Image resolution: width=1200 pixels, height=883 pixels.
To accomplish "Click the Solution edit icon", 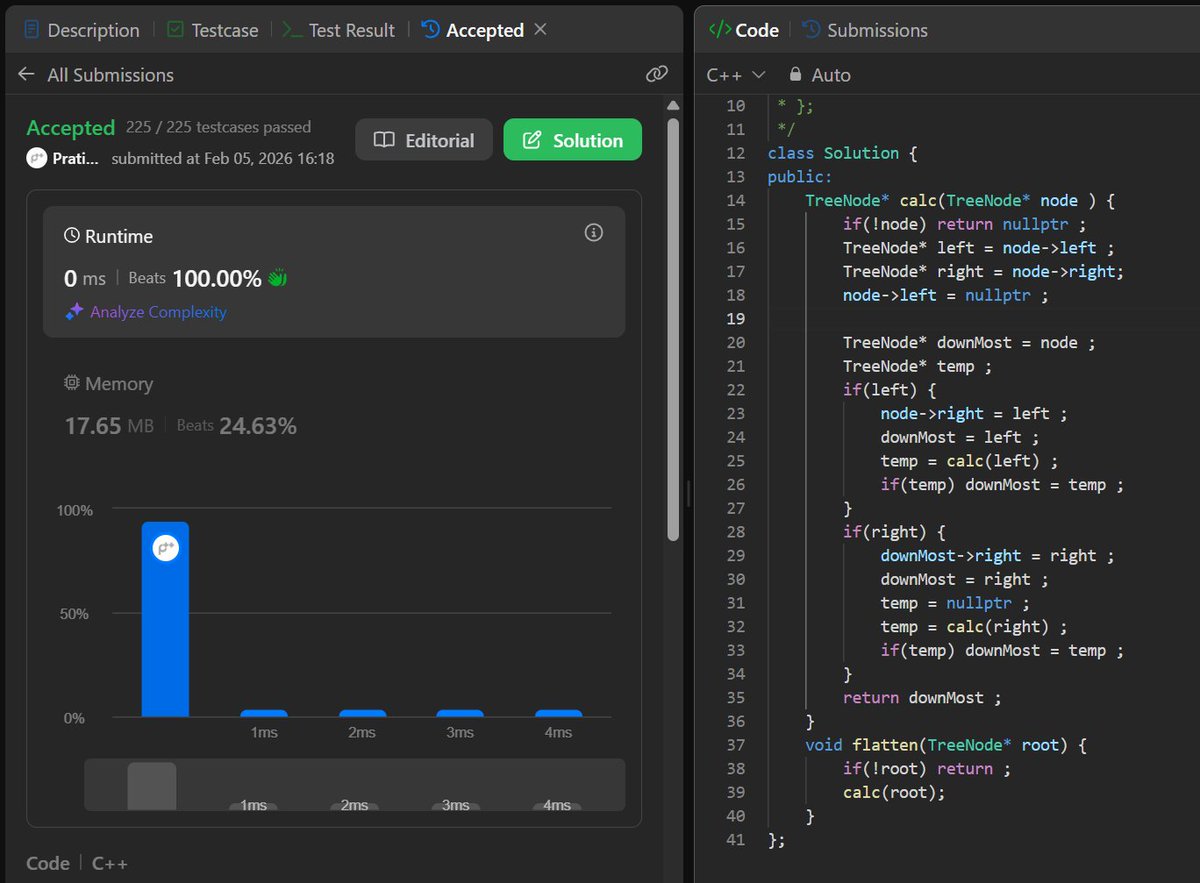I will coord(532,140).
